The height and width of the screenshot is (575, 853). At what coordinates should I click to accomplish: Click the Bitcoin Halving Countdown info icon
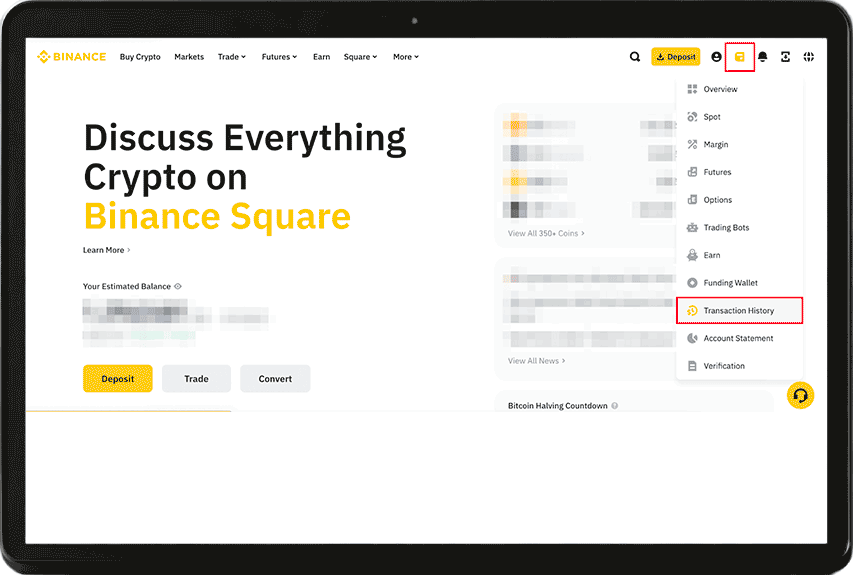coord(615,406)
